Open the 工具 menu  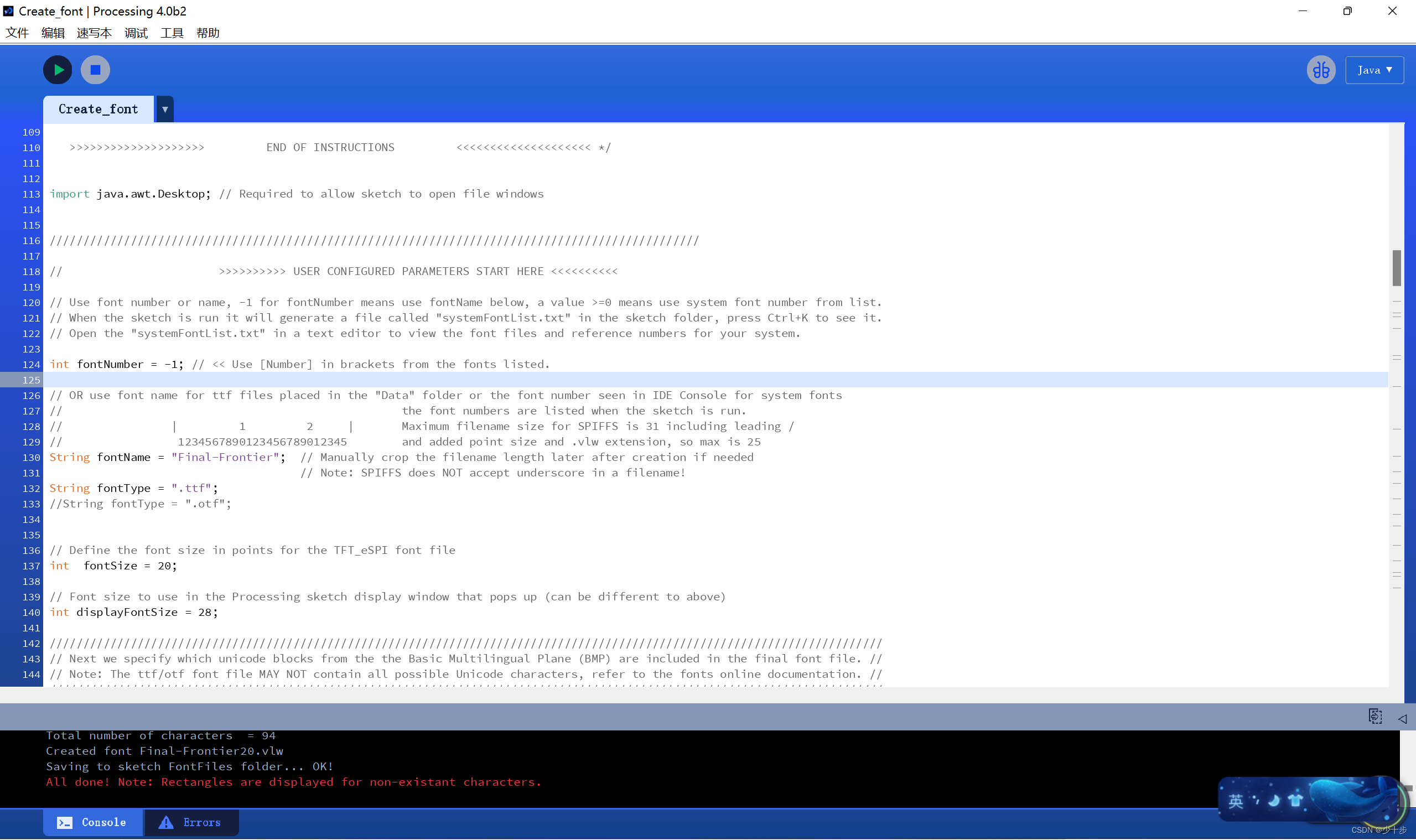[x=172, y=33]
